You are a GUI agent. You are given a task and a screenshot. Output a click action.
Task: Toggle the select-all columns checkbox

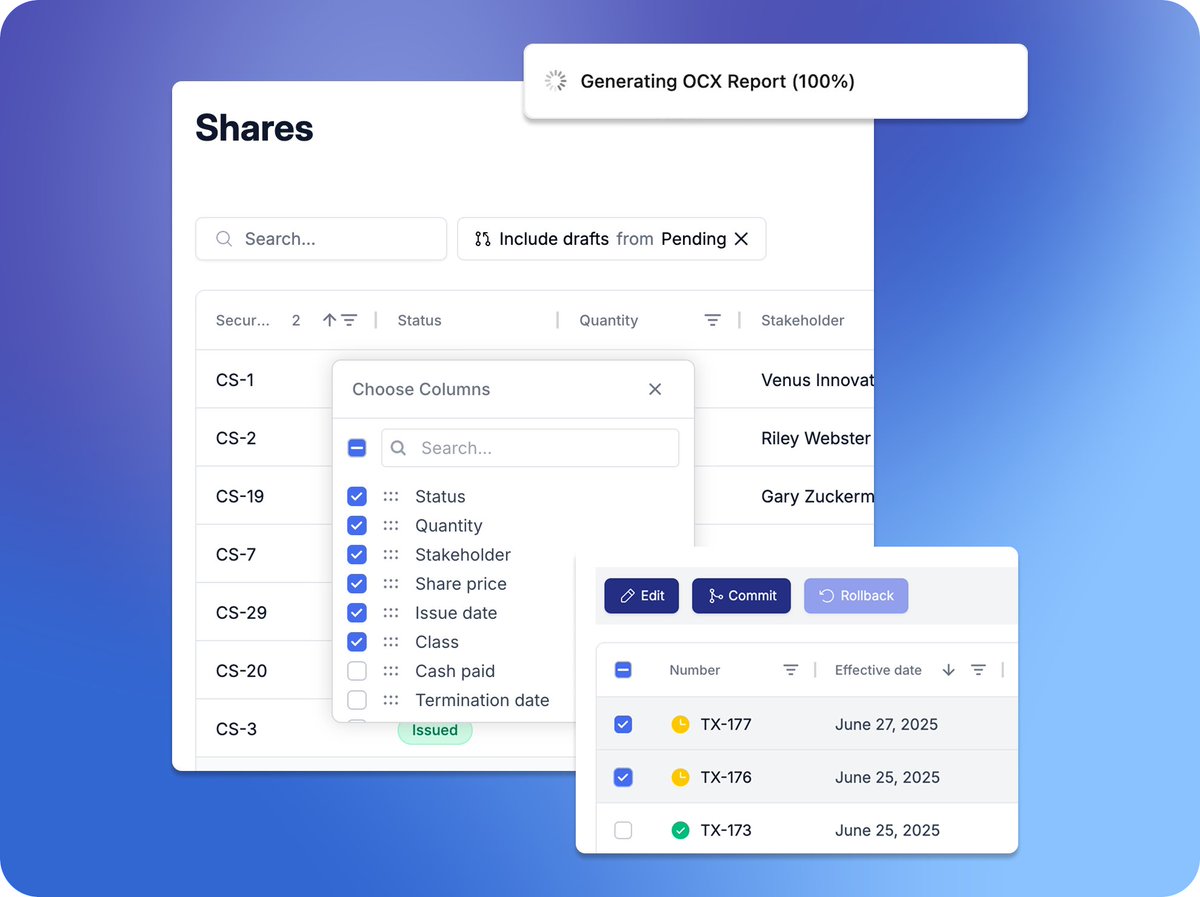(x=357, y=448)
